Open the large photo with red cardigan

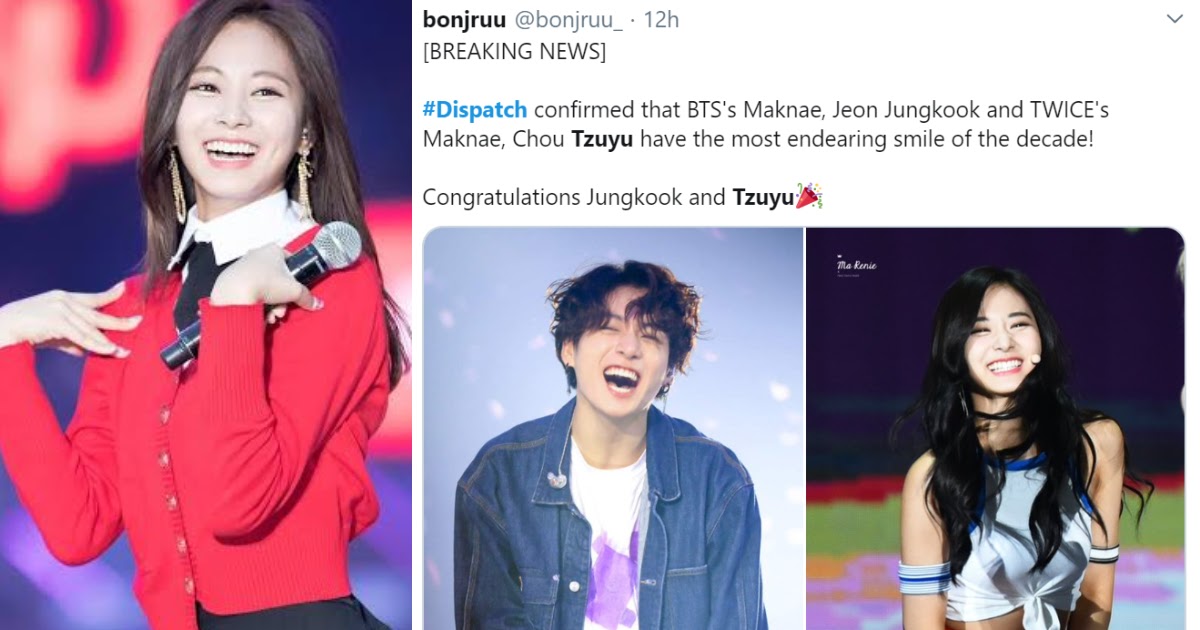[x=206, y=315]
